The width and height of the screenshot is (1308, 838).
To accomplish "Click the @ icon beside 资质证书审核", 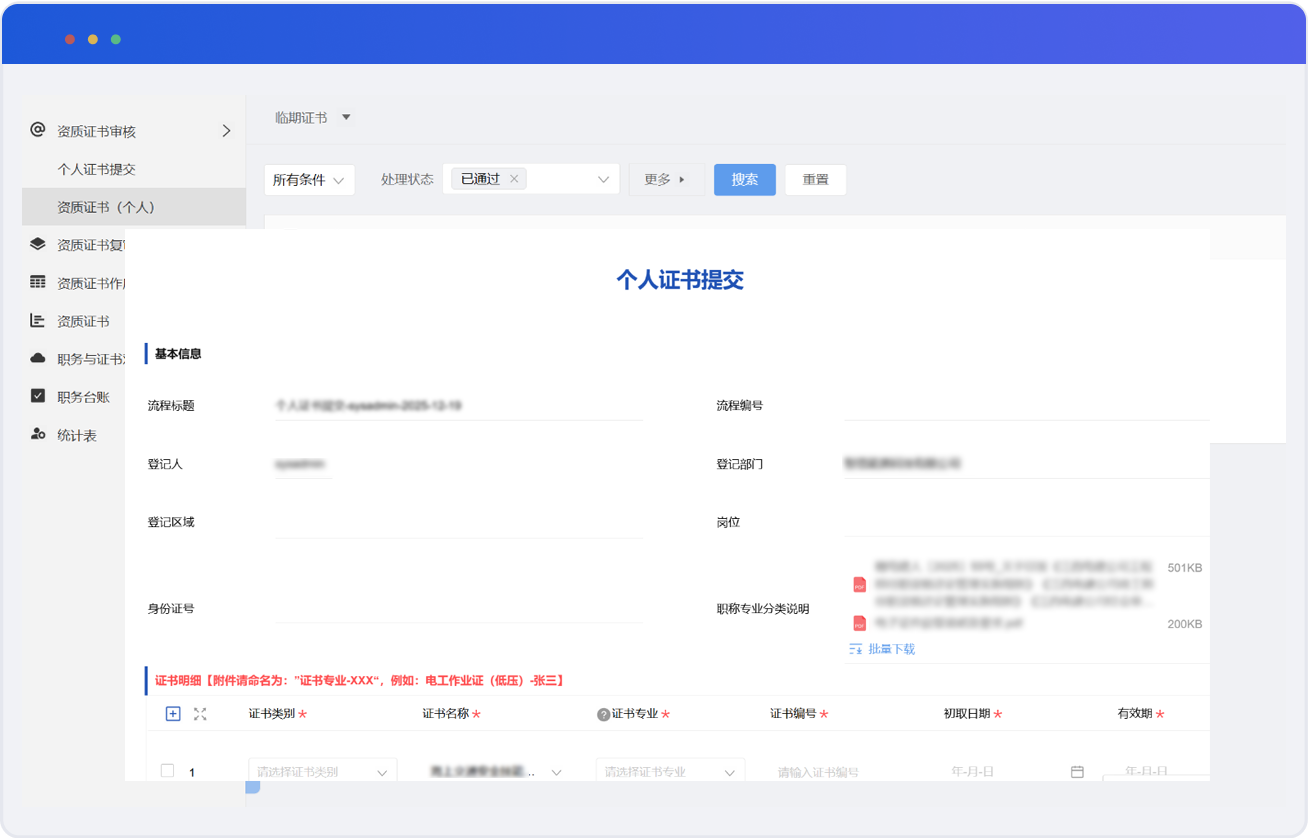I will click(38, 130).
